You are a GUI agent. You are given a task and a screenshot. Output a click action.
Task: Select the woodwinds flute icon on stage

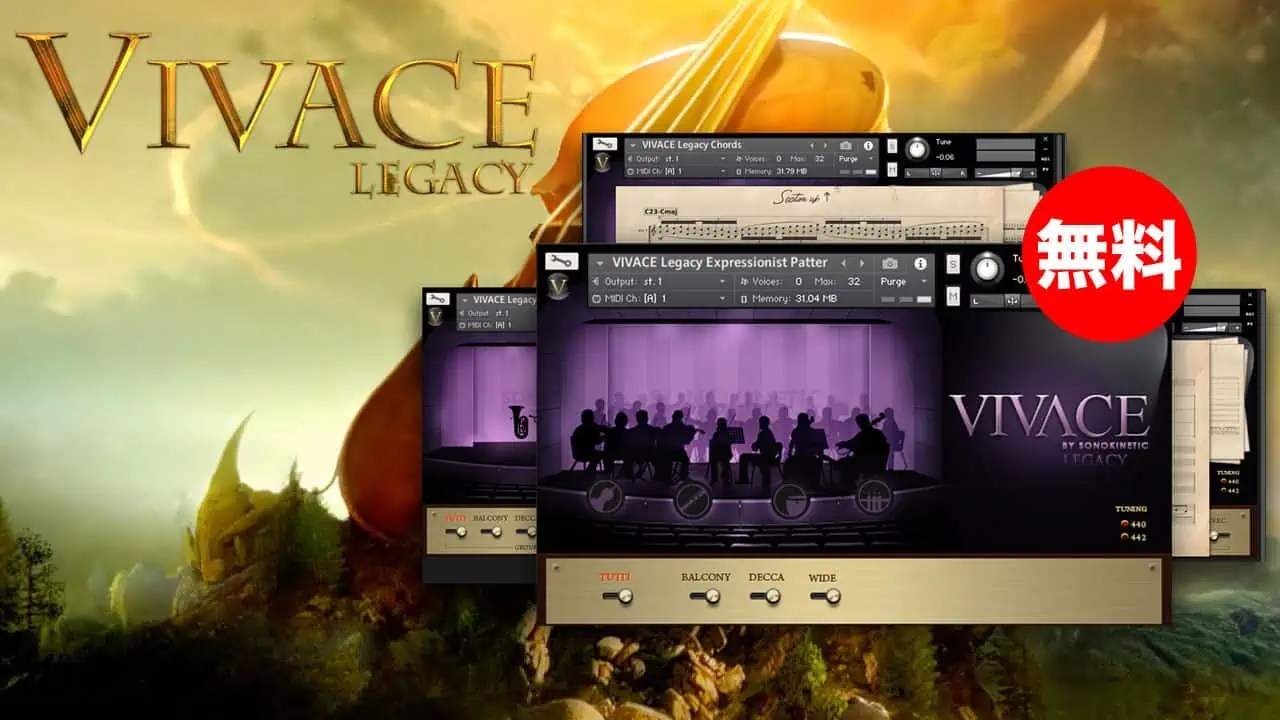coord(692,499)
